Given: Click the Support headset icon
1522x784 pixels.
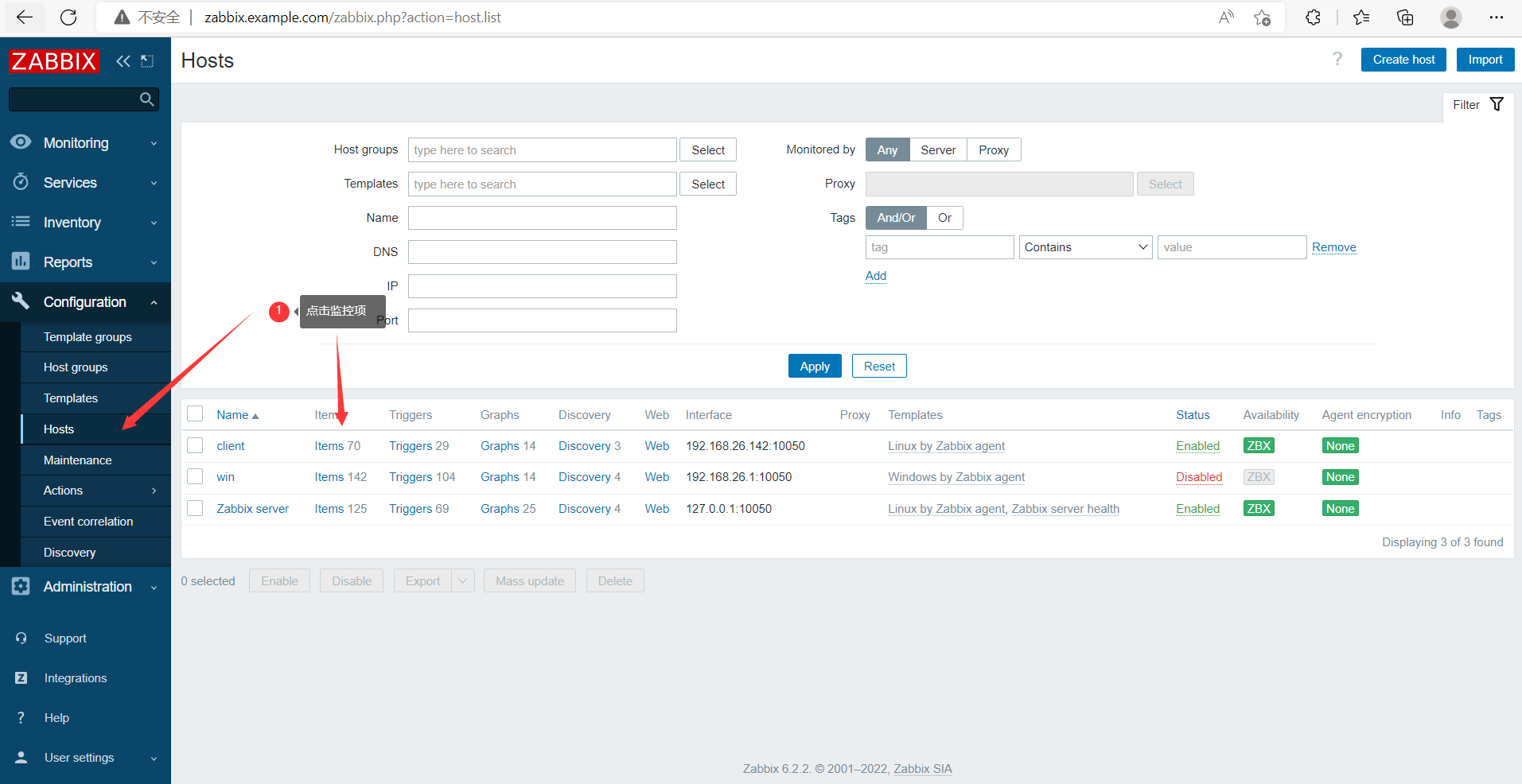Looking at the screenshot, I should click(x=21, y=638).
